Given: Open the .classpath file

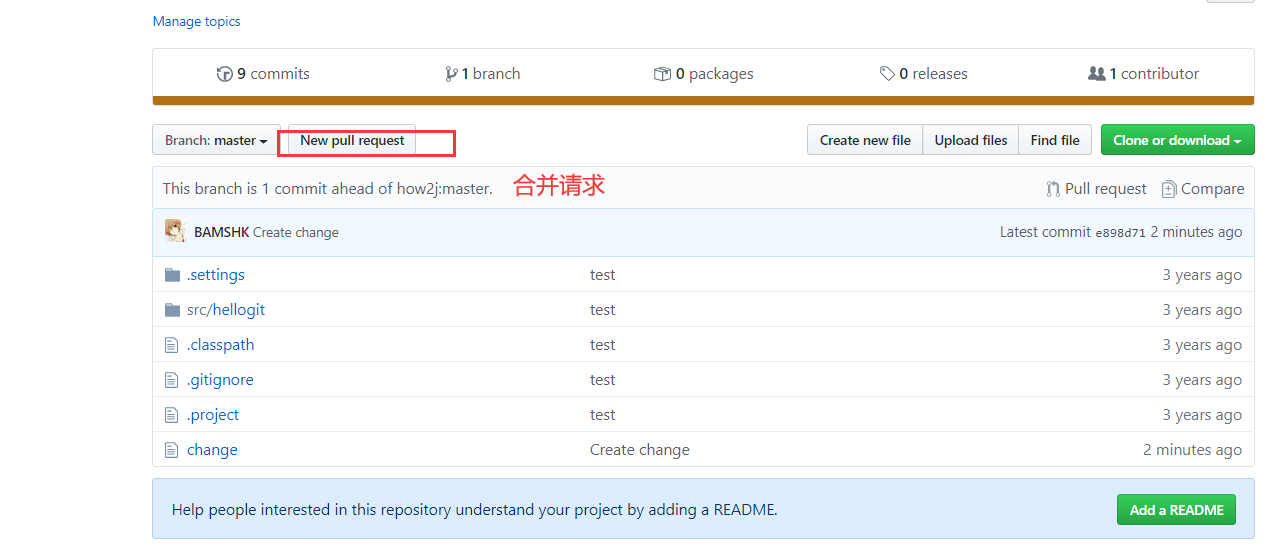Looking at the screenshot, I should coord(220,344).
